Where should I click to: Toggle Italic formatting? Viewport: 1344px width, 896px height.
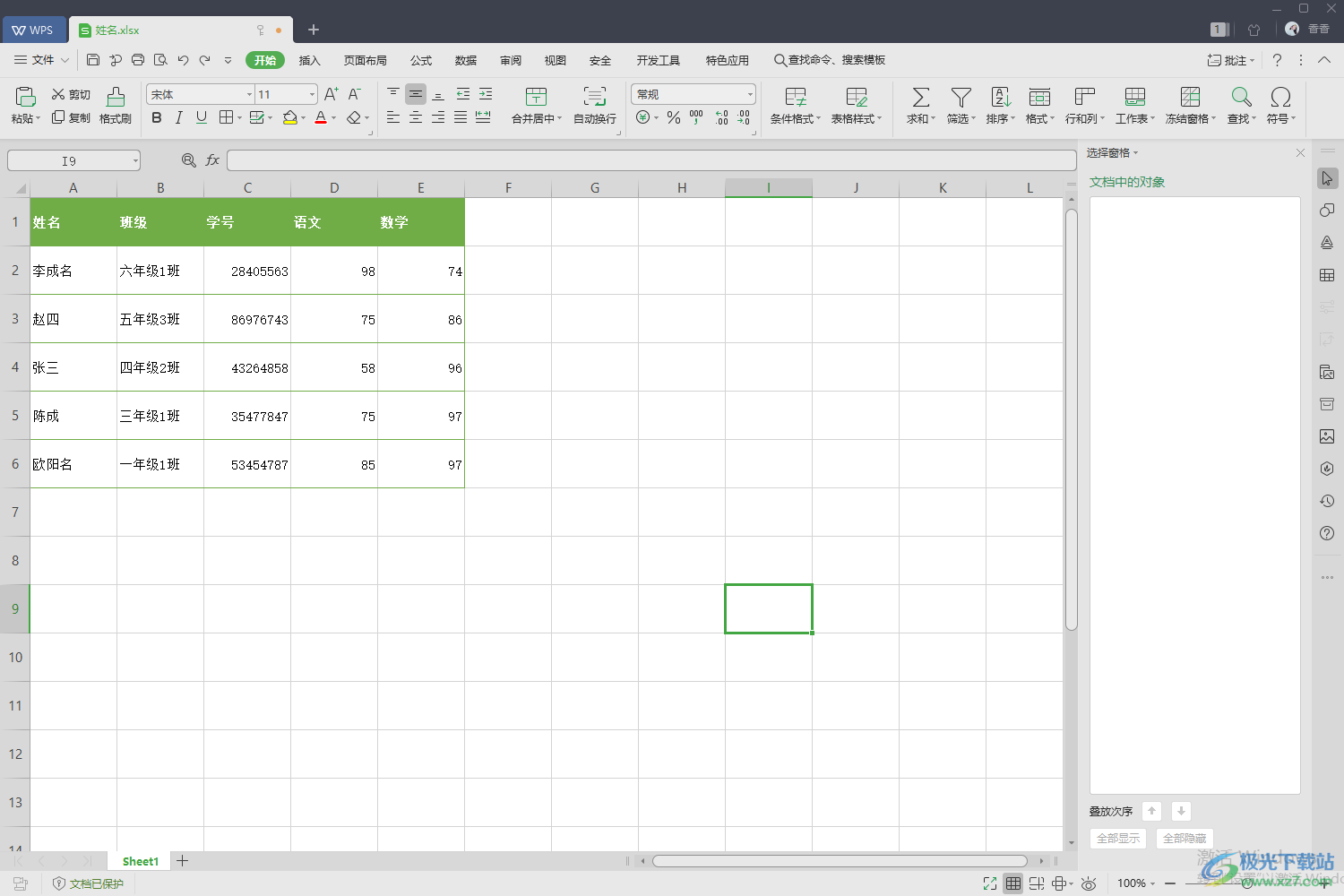(x=179, y=117)
